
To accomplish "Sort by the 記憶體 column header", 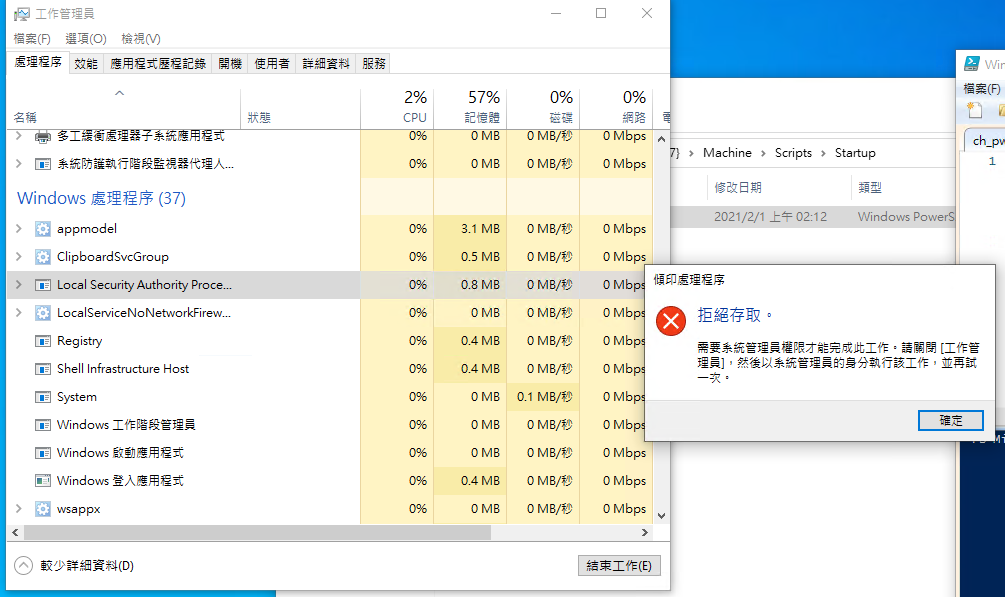I will point(470,108).
